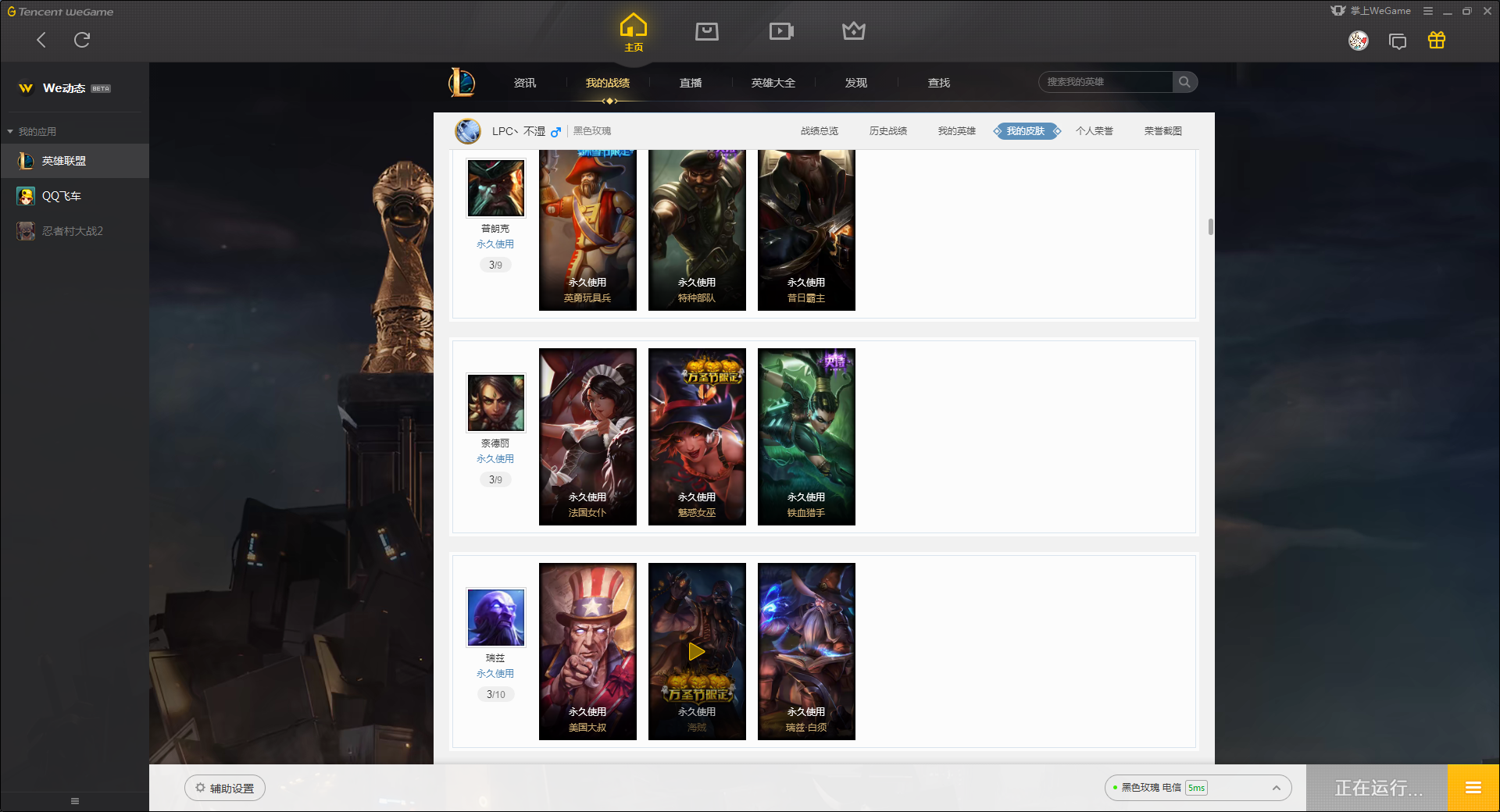
Task: Expand the 黑色玫瑰 电信 server dropdown
Action: (1198, 788)
